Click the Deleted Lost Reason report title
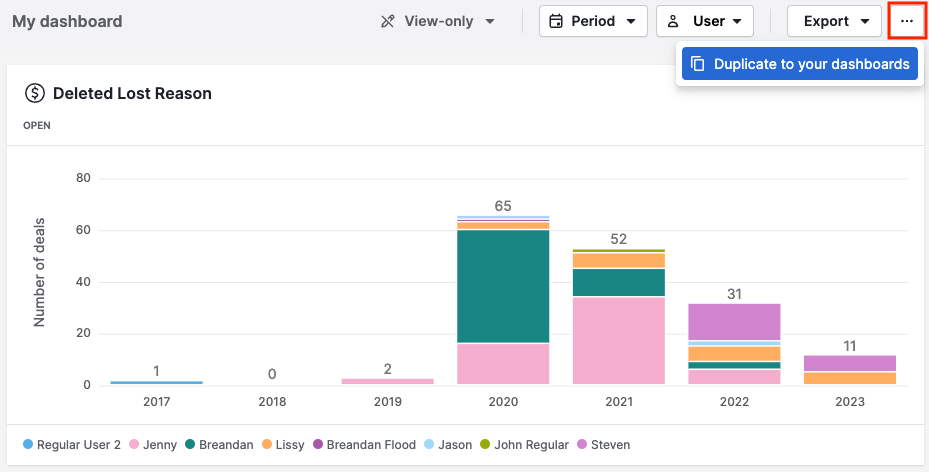The image size is (929, 472). 132,93
